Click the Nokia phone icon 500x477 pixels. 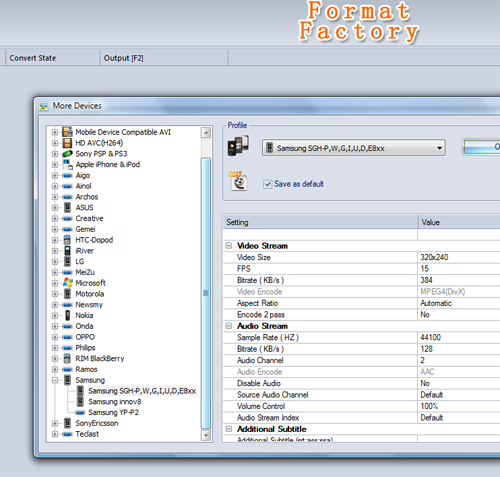pyautogui.click(x=67, y=315)
